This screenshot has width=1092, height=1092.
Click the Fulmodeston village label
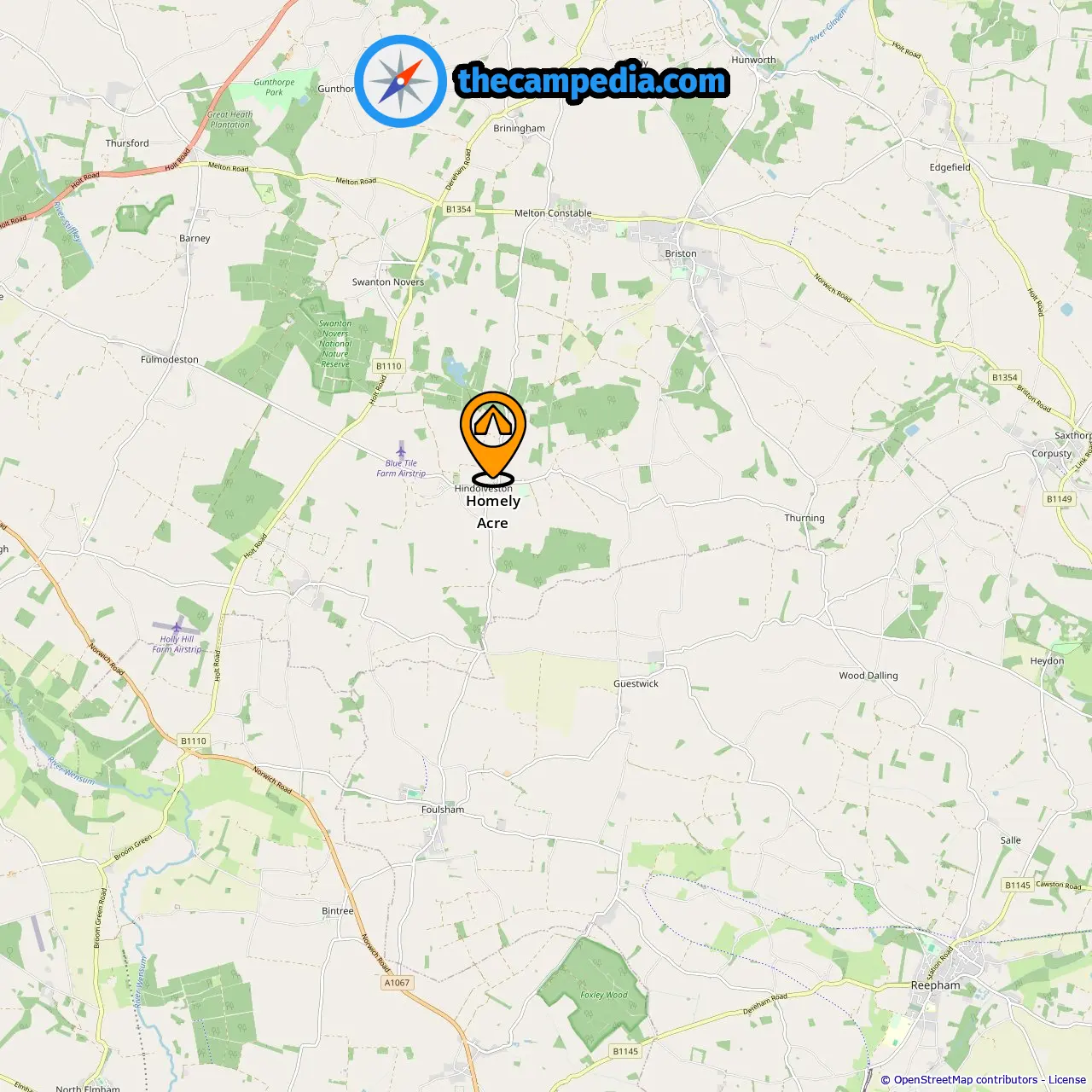tap(170, 359)
